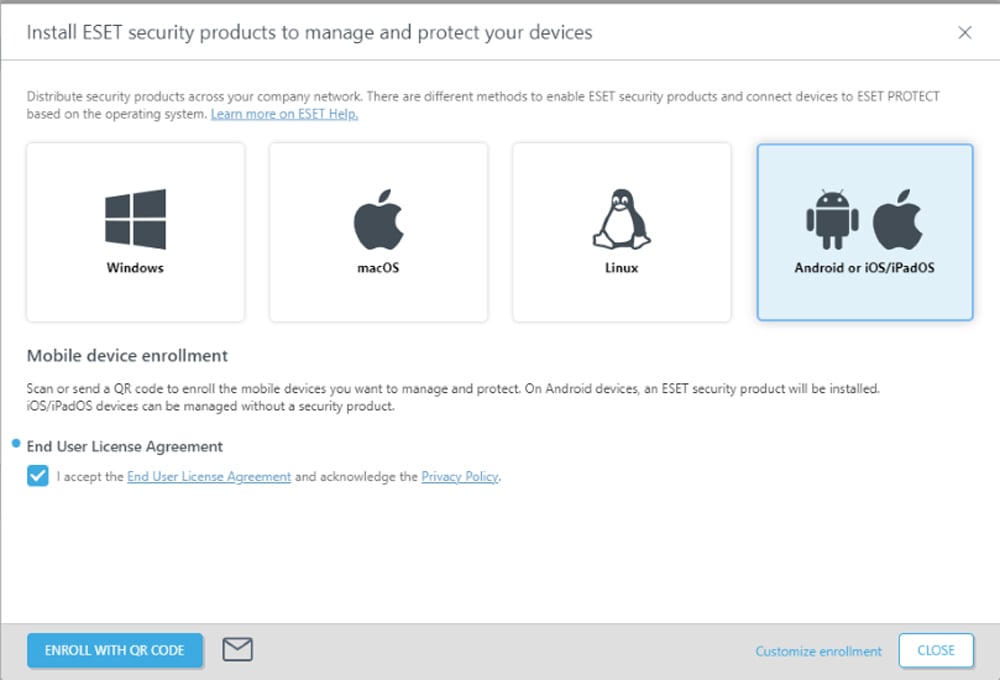The height and width of the screenshot is (680, 1000).
Task: Click the blue dot beside End User License Agreement
Action: (x=16, y=441)
